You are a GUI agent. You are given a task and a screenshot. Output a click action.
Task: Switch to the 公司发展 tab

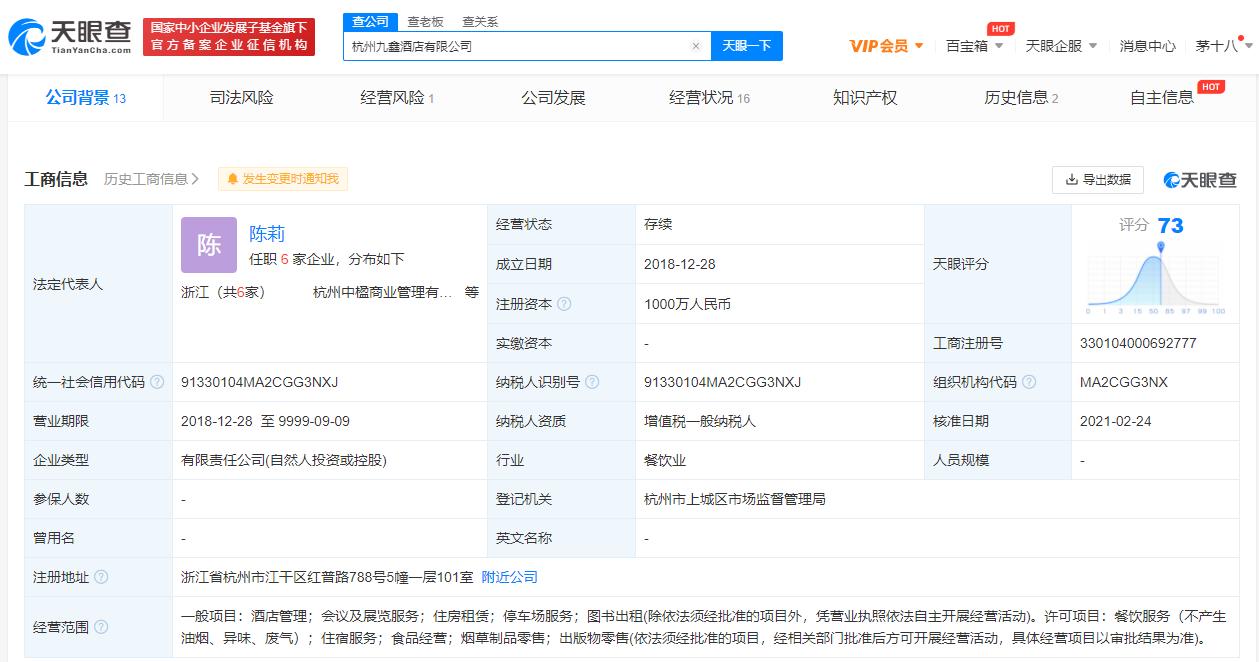[x=553, y=98]
